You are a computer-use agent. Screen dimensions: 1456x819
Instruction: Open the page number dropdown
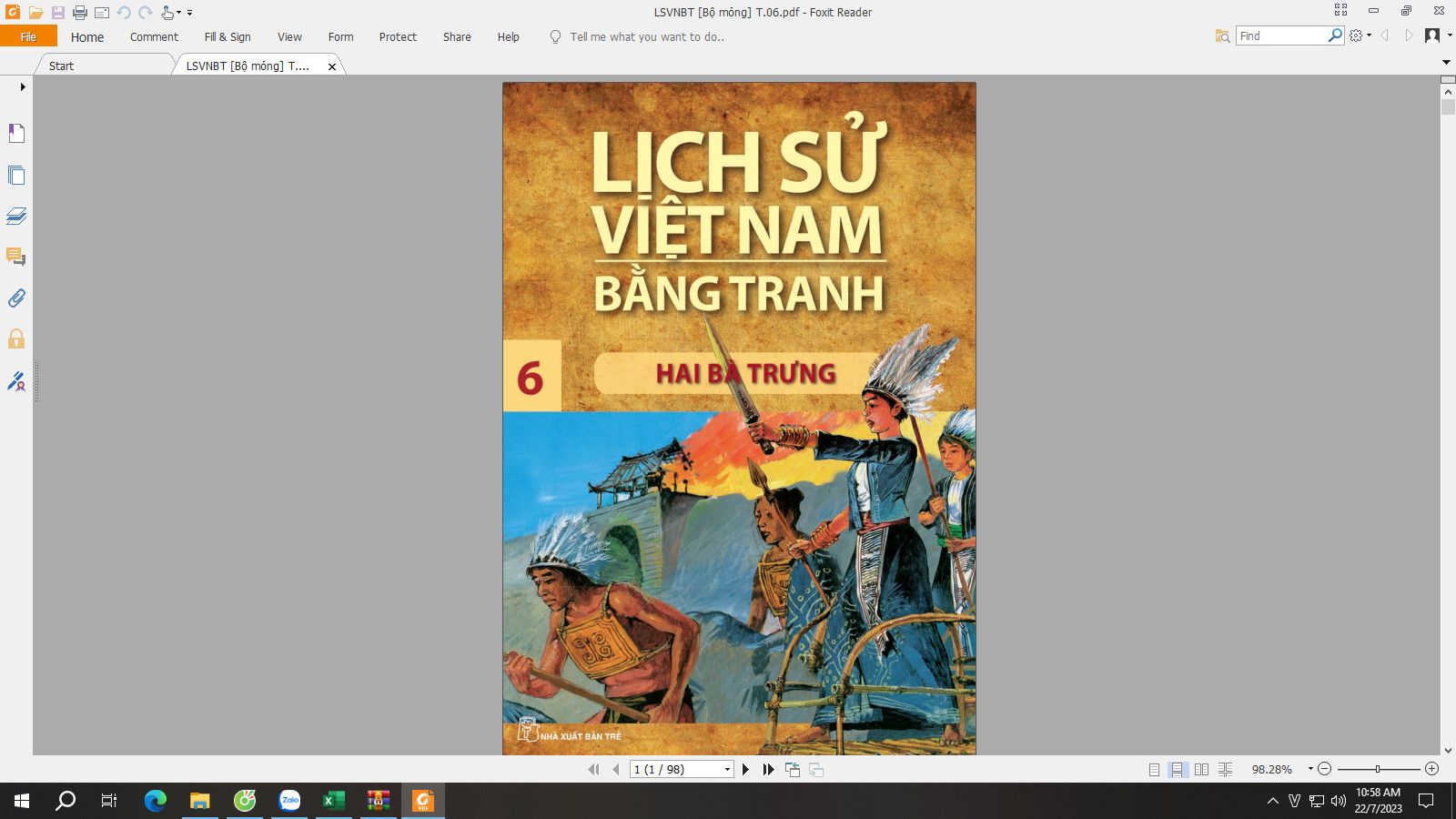click(727, 770)
